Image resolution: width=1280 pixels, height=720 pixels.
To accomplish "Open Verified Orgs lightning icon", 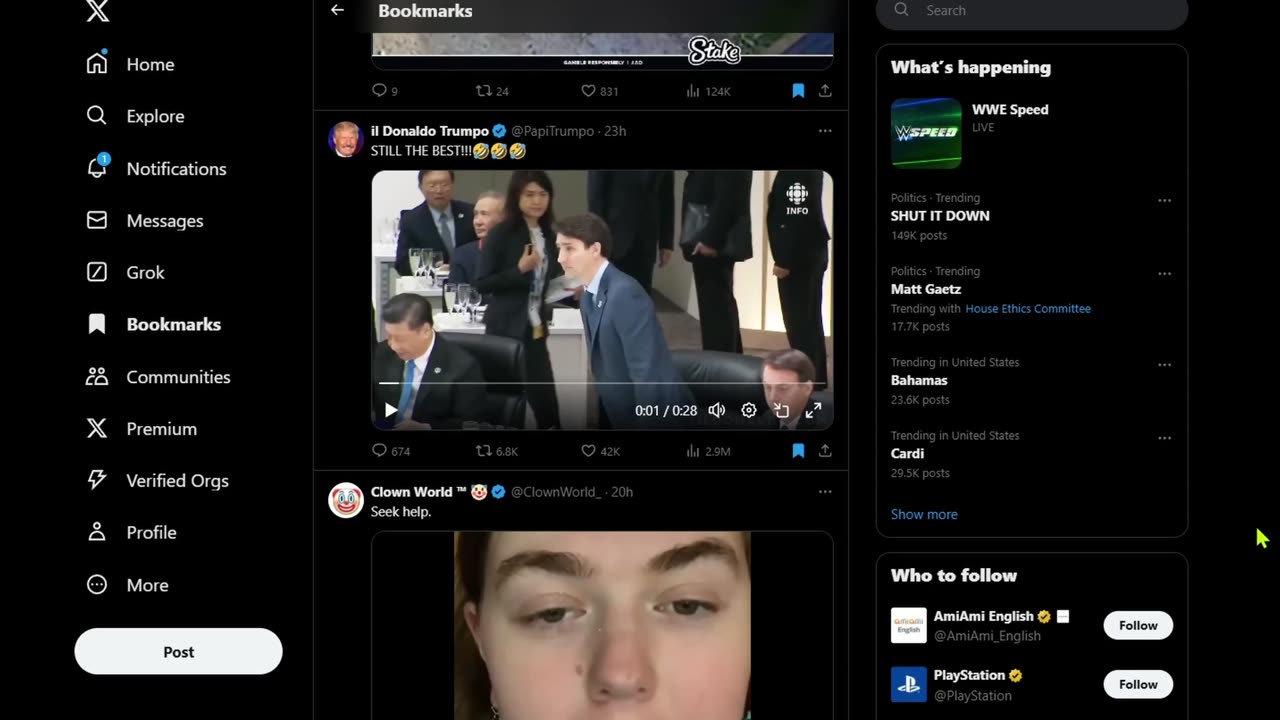I will click(97, 480).
